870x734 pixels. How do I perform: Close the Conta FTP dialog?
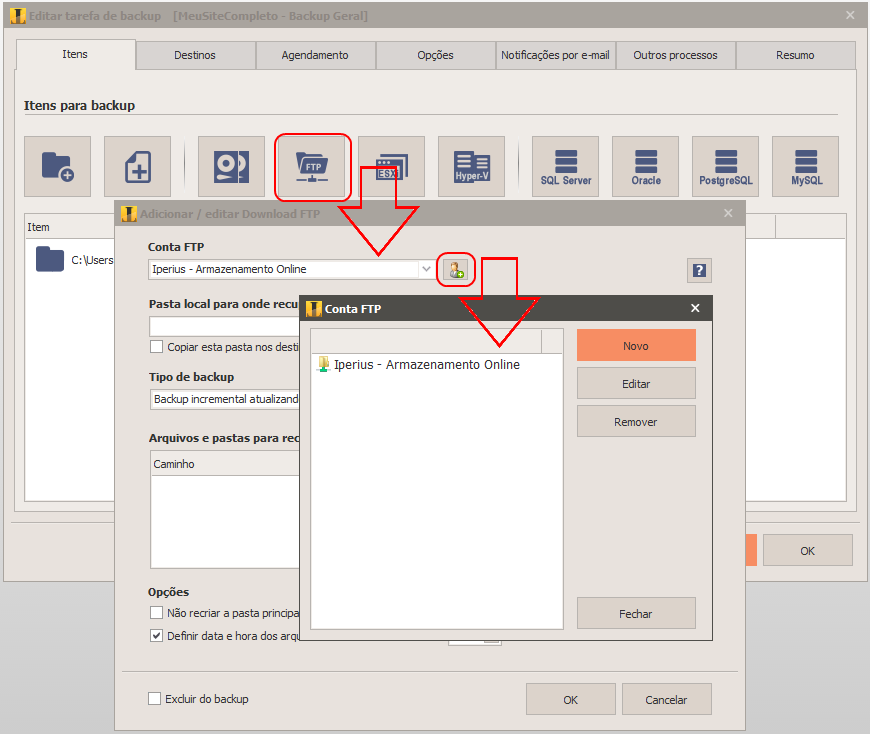[695, 308]
